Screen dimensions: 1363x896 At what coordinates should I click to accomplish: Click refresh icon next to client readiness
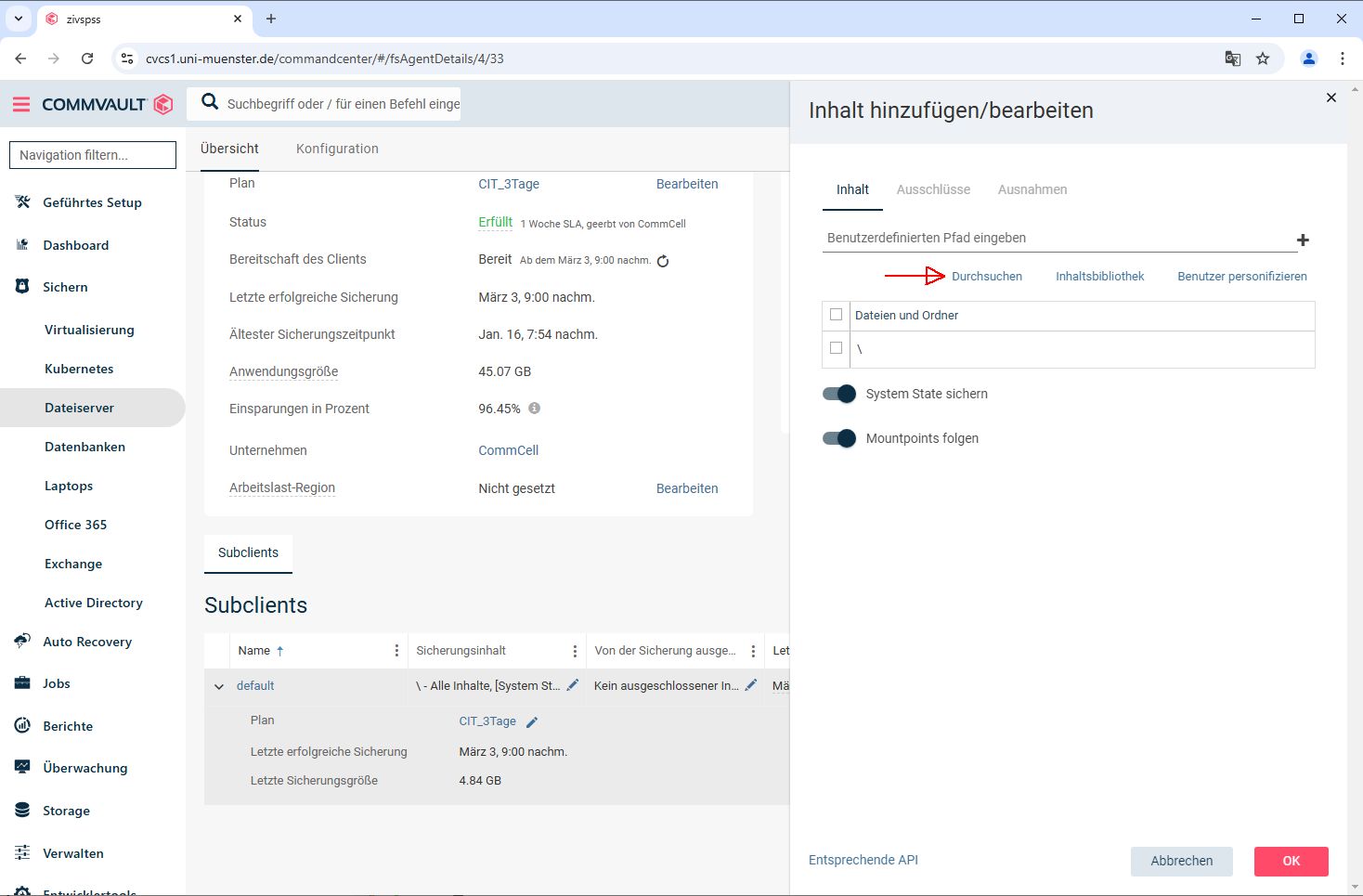(663, 261)
